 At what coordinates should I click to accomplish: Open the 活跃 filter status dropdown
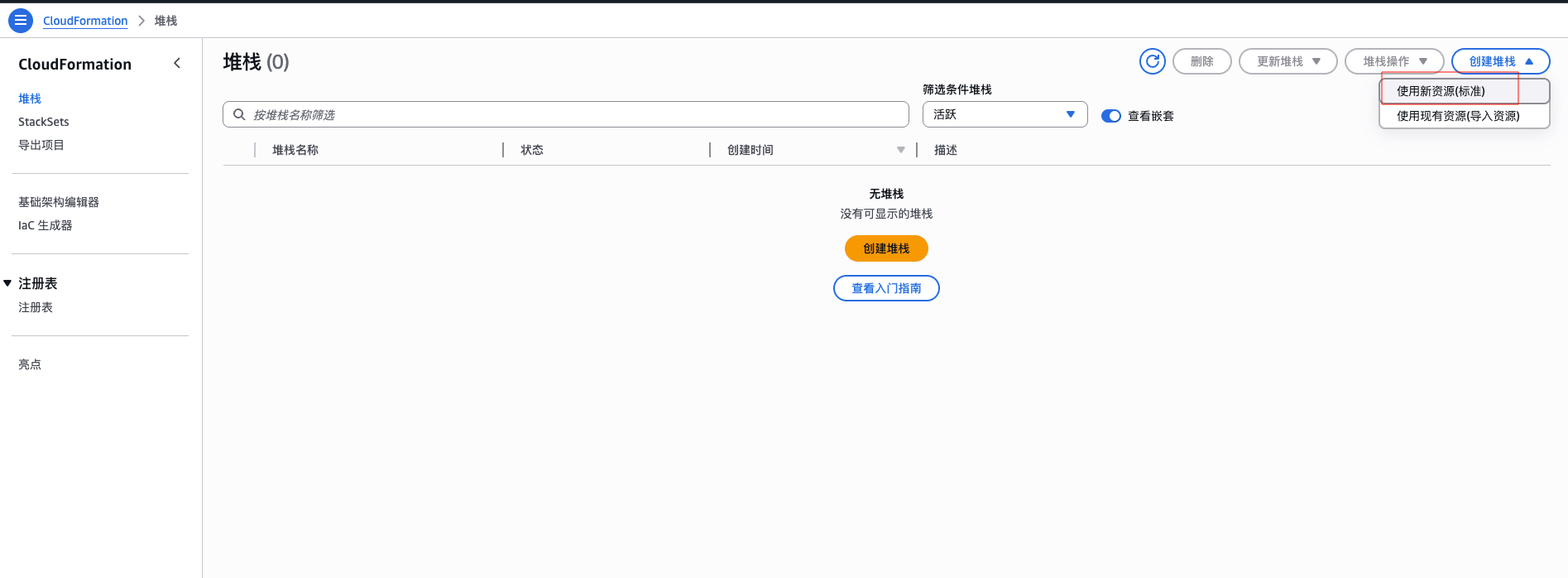click(x=1005, y=114)
